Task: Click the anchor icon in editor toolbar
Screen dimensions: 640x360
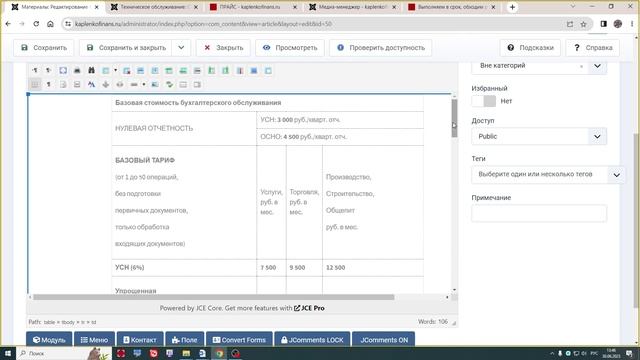Action: pos(106,84)
